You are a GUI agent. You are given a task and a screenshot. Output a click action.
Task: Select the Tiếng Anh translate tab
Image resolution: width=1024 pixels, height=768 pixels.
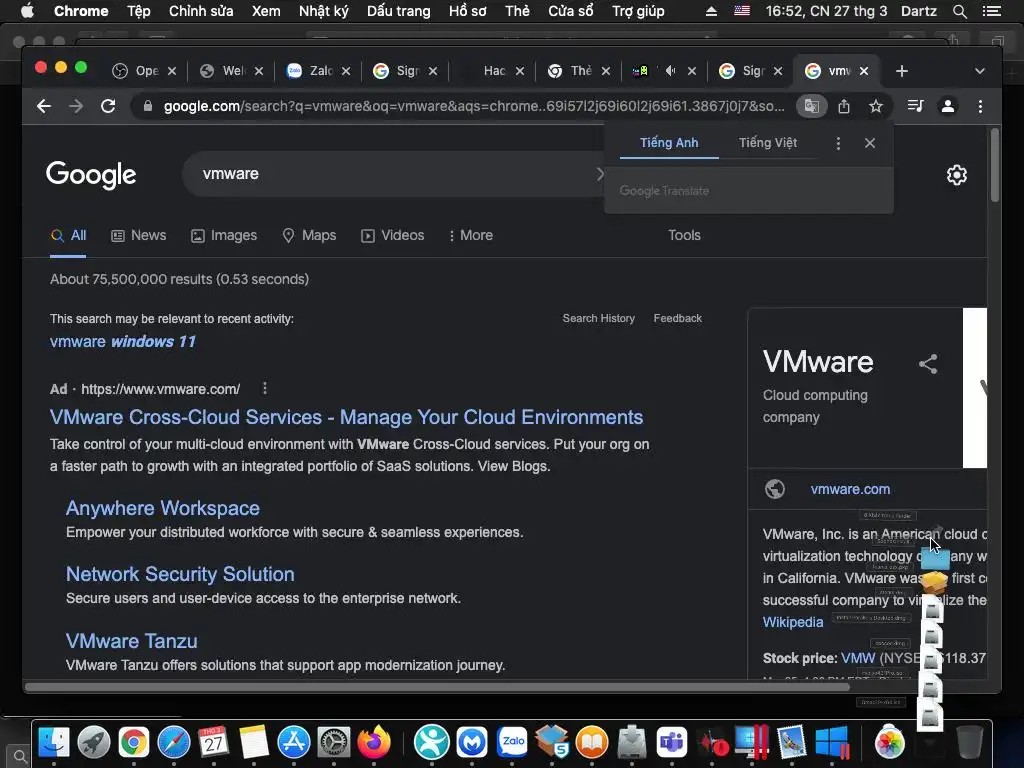click(x=669, y=142)
